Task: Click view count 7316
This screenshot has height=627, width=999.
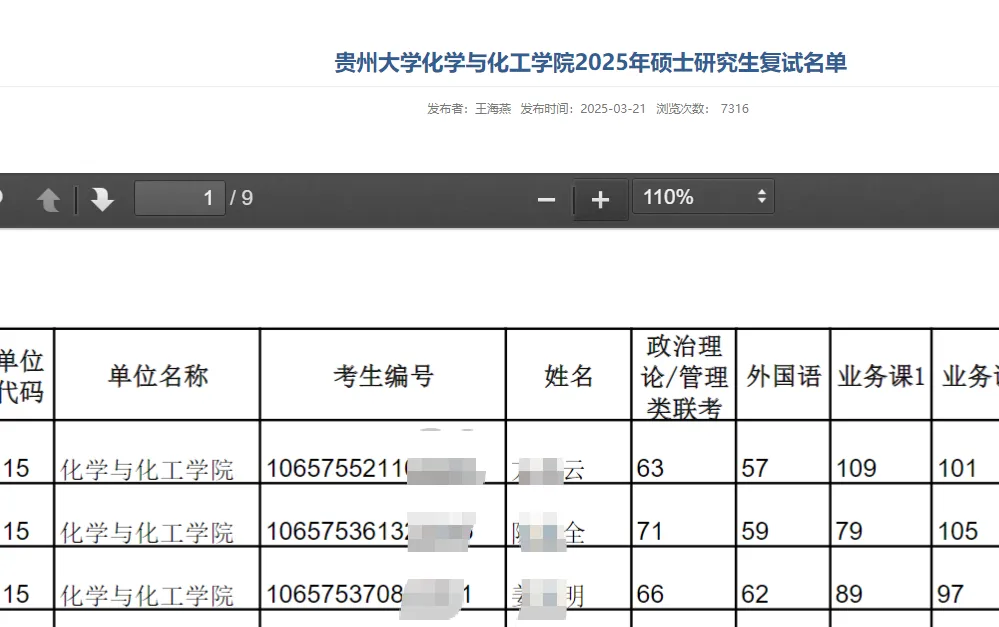Action: tap(735, 109)
